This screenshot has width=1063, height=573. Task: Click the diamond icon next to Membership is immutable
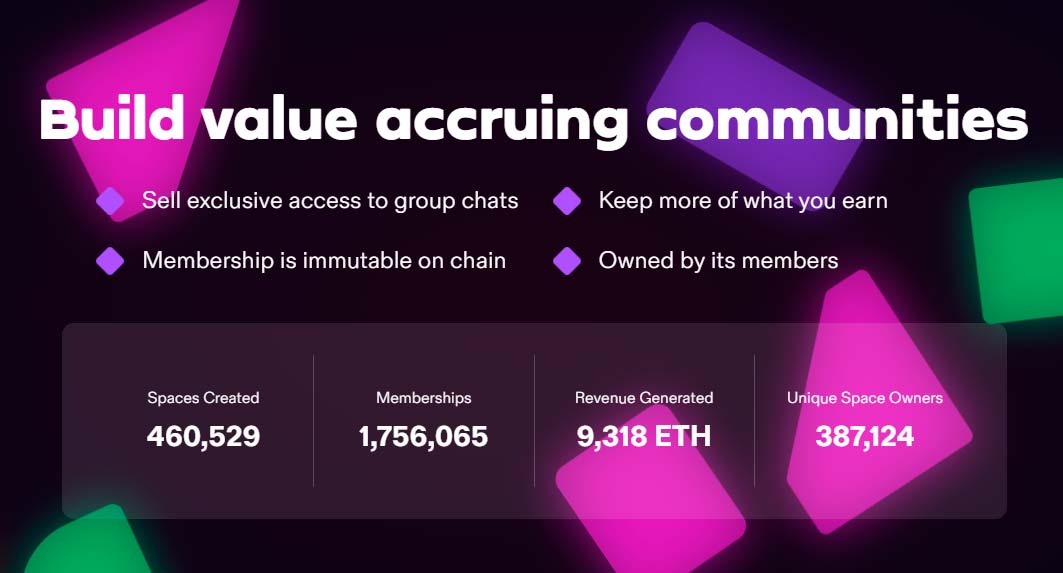[x=110, y=261]
